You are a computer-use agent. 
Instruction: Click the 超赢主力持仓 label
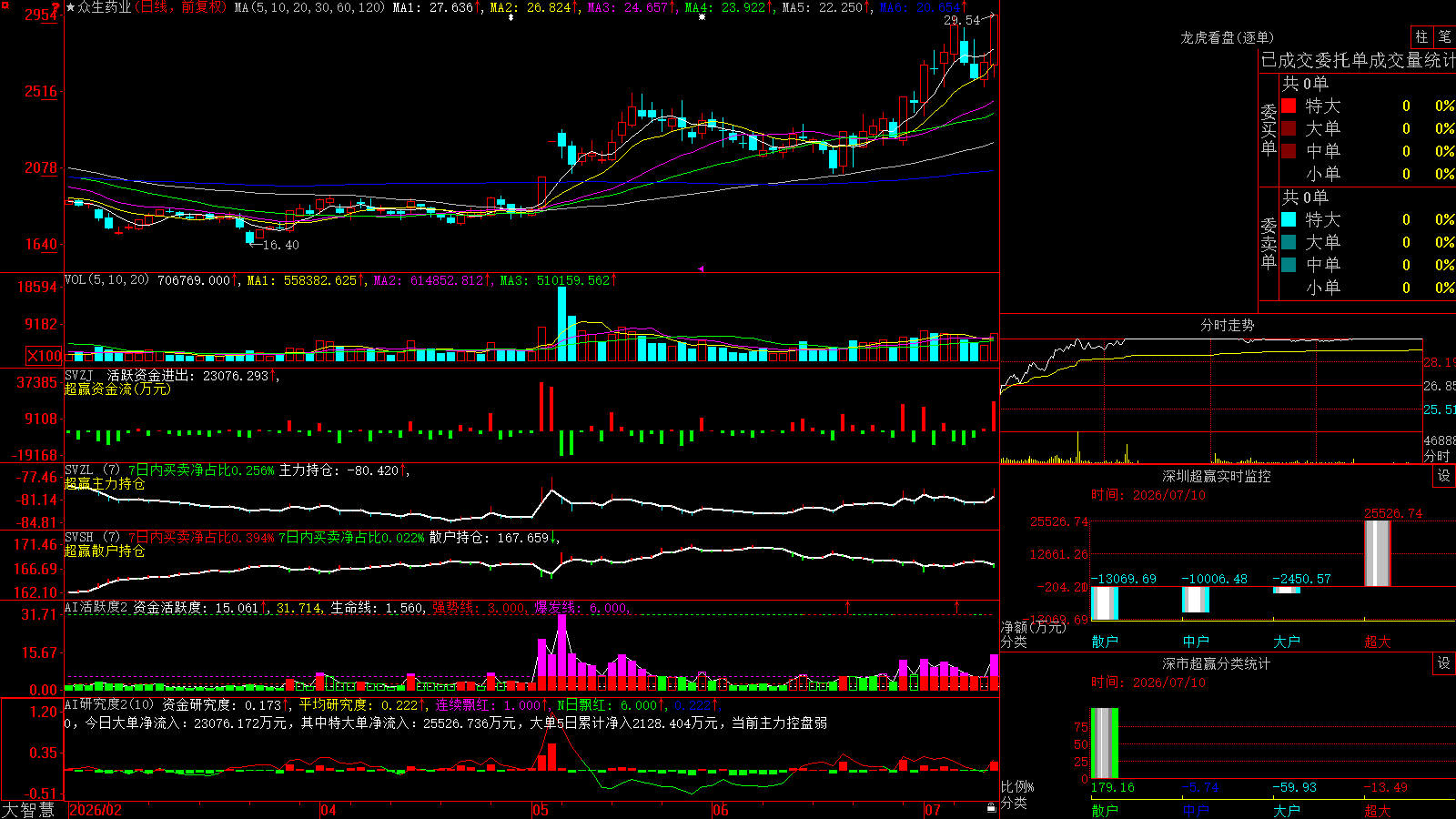[x=105, y=483]
